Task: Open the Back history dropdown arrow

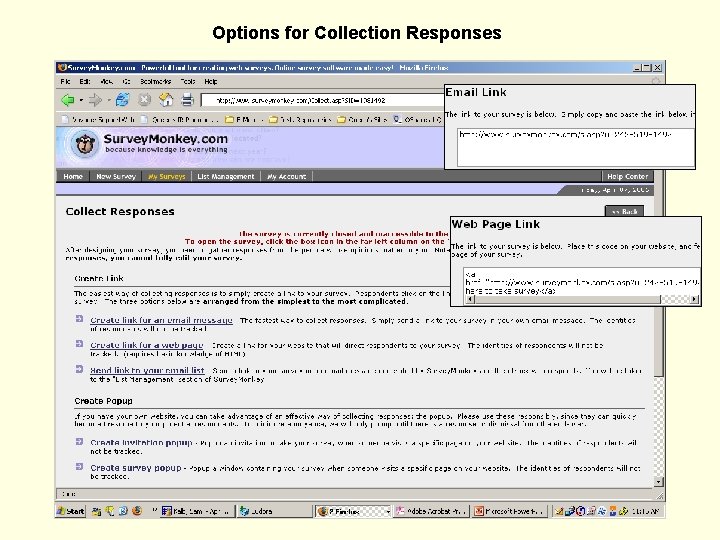Action: point(81,100)
